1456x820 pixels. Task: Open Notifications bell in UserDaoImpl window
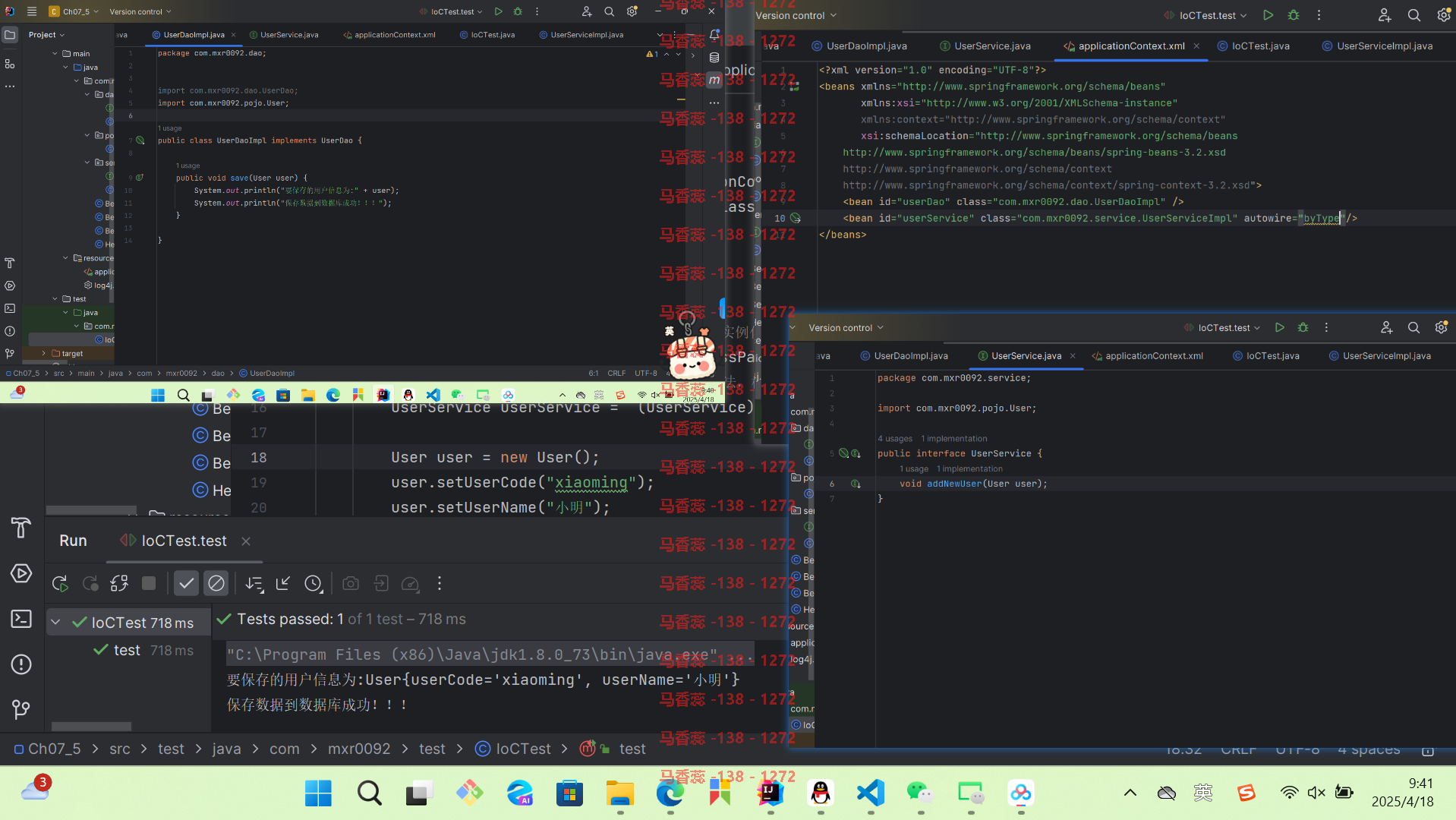(x=714, y=35)
